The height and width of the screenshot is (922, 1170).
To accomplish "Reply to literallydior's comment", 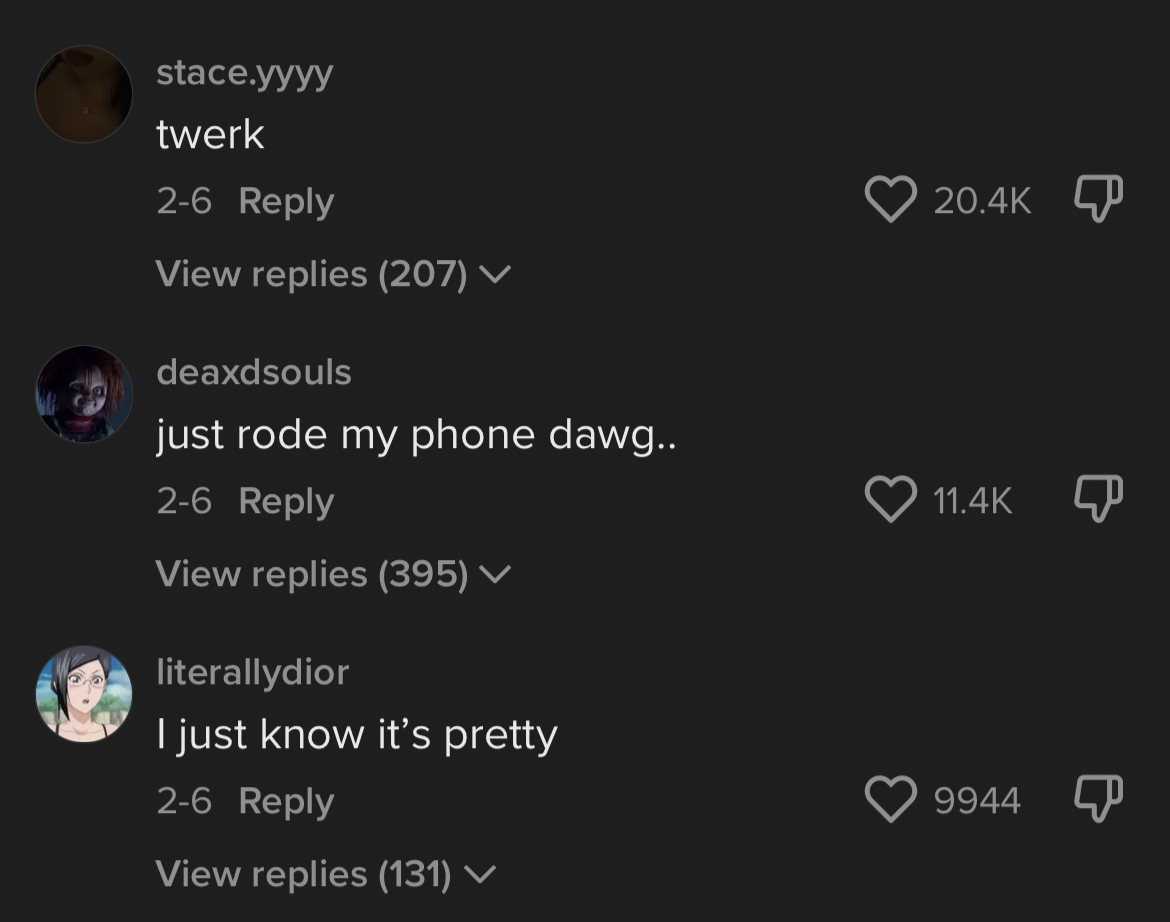I will point(286,799).
